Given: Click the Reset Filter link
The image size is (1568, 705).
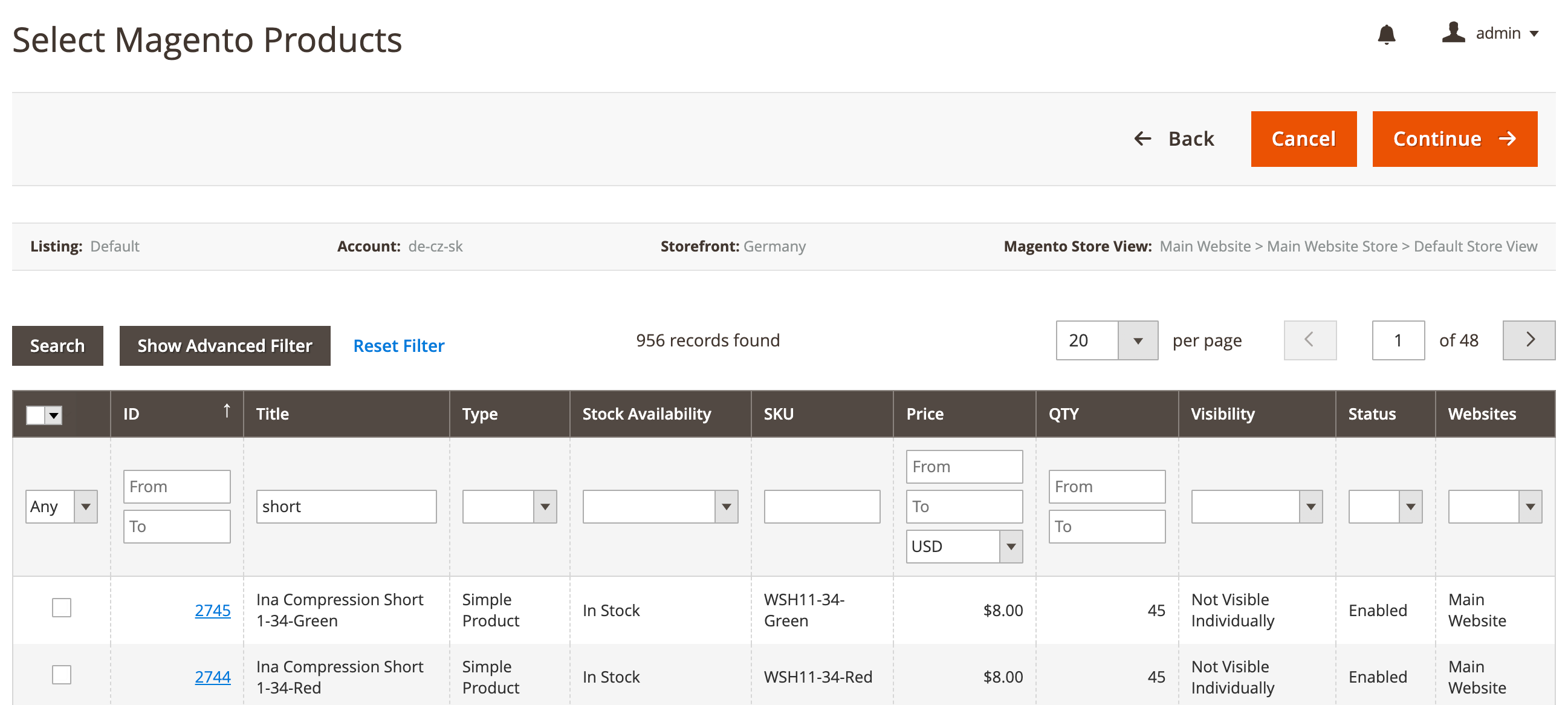Looking at the screenshot, I should (x=398, y=346).
